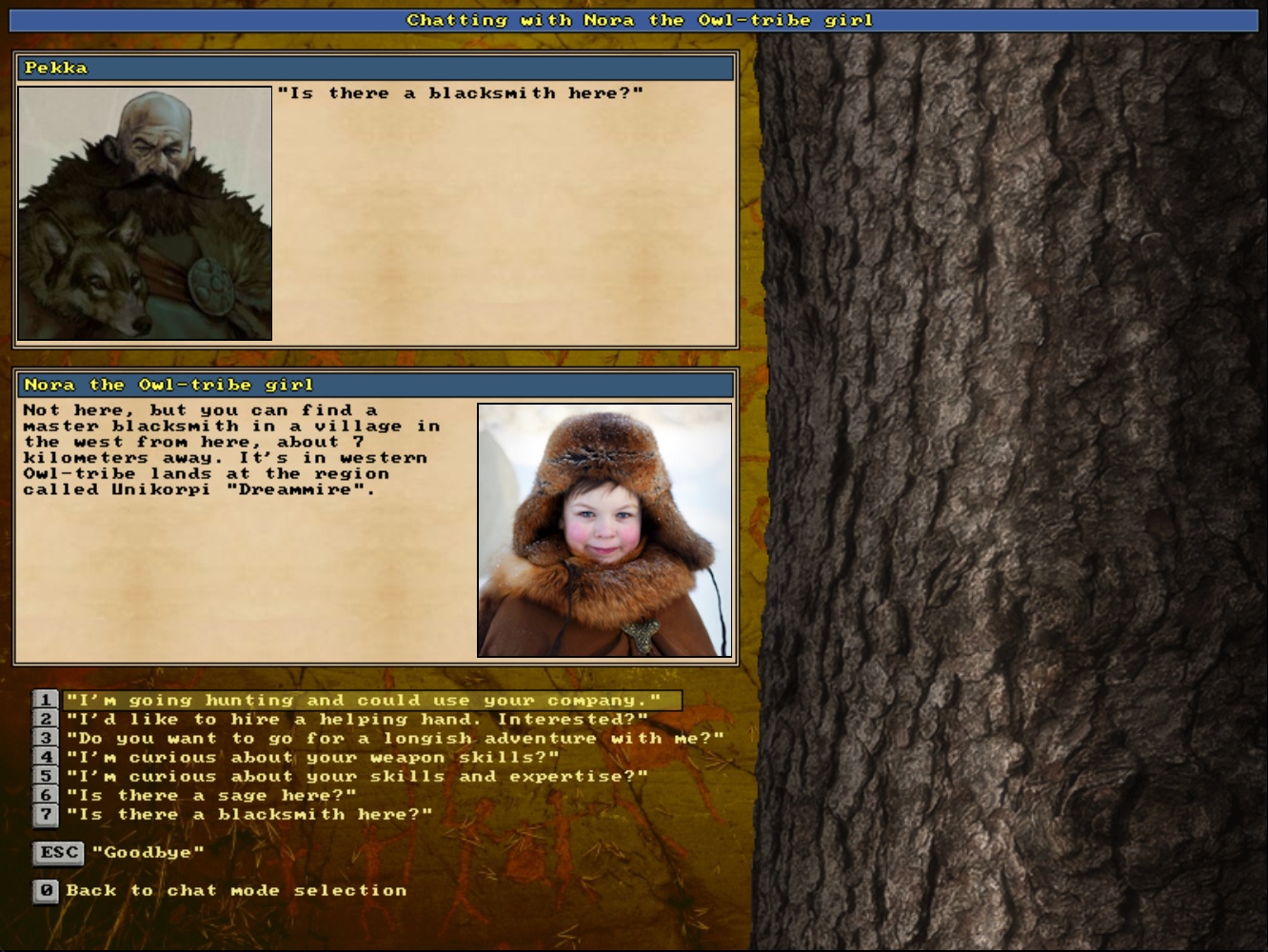Click the Pekka panel header

click(x=376, y=68)
